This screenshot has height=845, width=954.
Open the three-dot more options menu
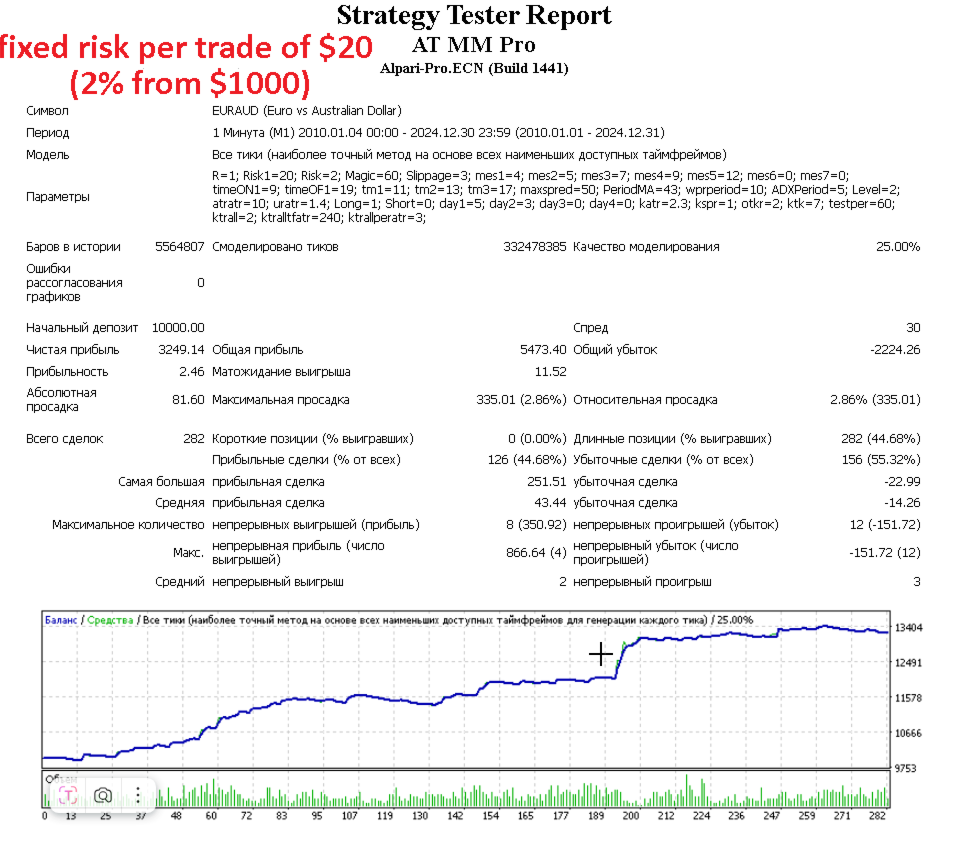(x=138, y=795)
